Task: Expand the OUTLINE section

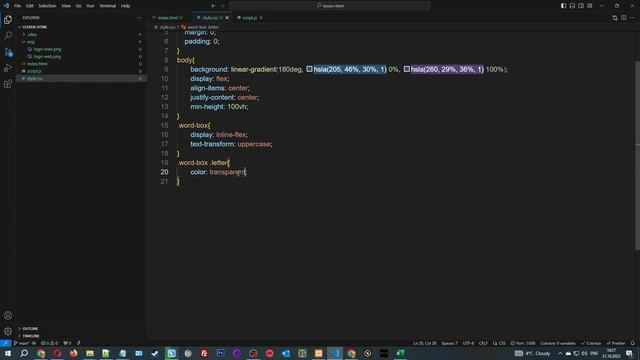Action: point(28,329)
